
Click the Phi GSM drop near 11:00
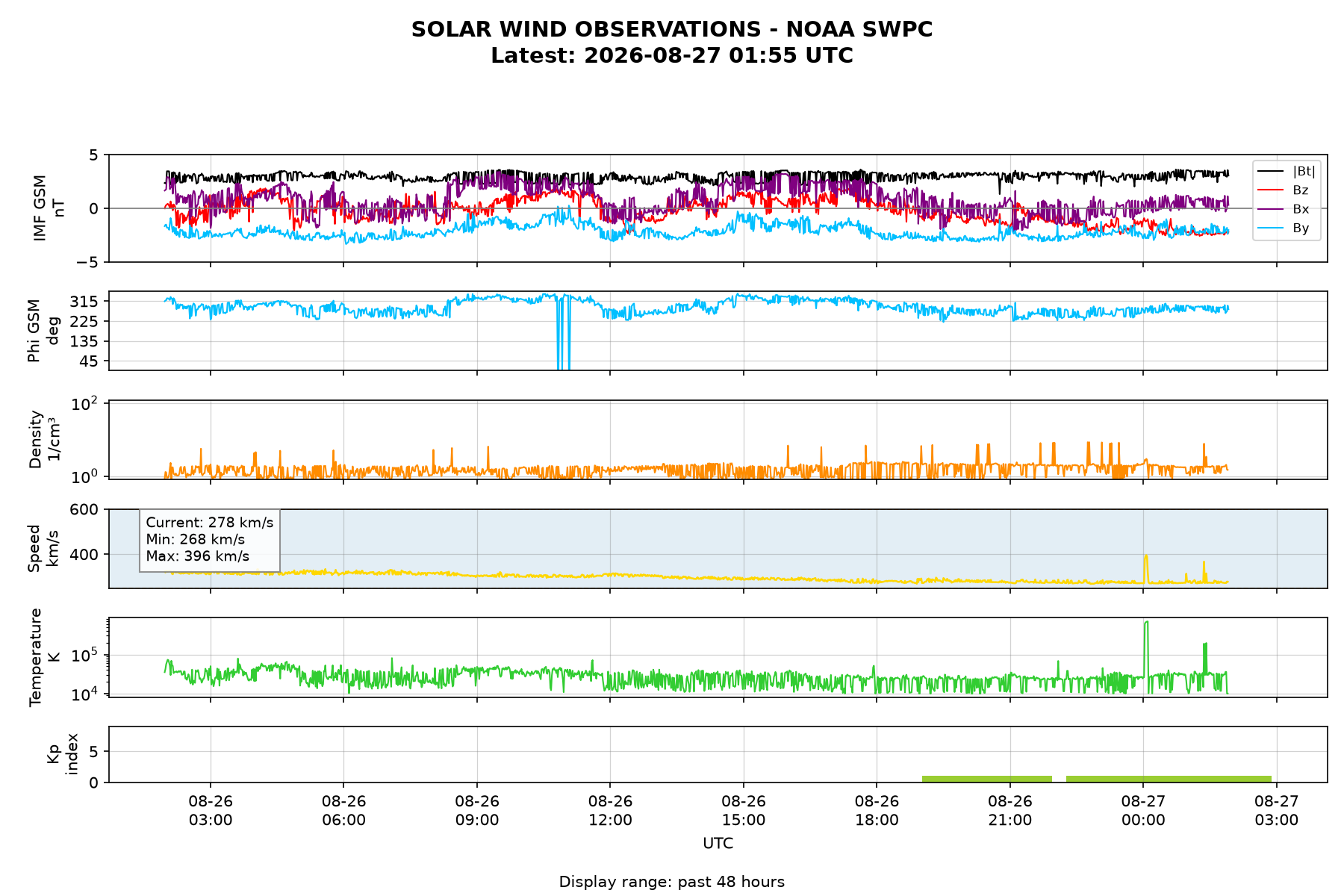pyautogui.click(x=563, y=332)
